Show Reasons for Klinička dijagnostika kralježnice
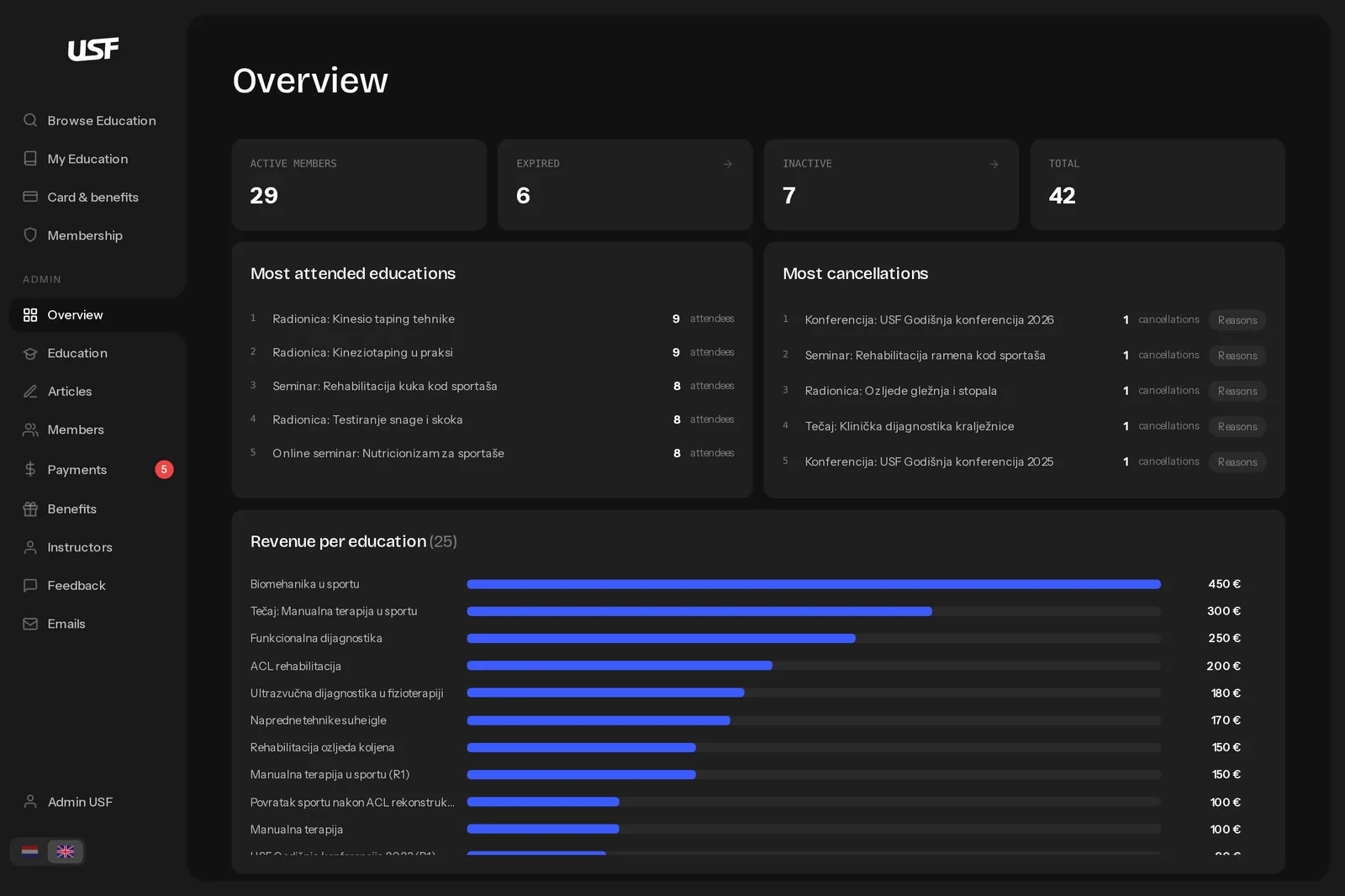 tap(1237, 426)
